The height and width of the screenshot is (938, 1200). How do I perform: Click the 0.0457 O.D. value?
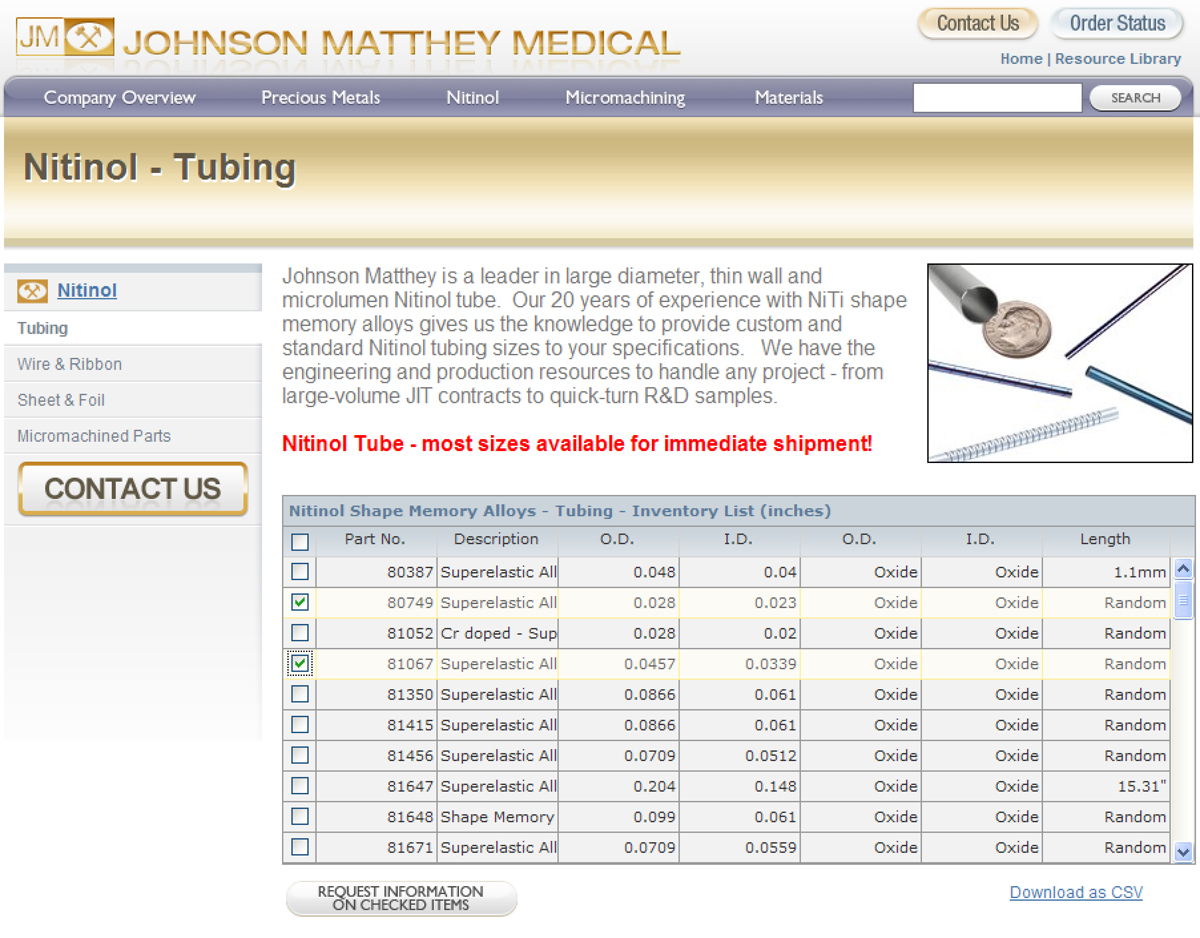(x=650, y=664)
